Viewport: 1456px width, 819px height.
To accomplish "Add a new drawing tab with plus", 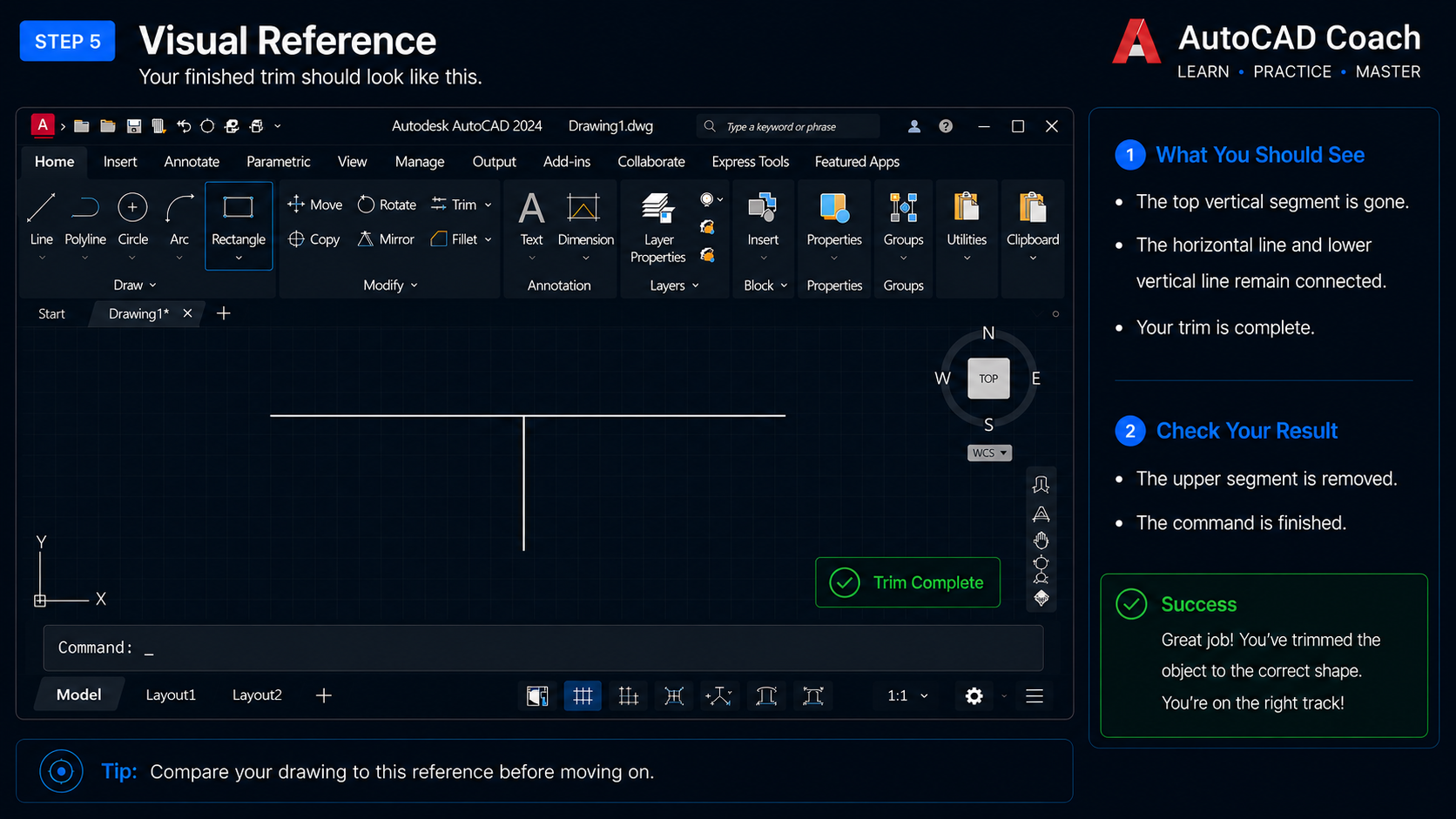I will tap(224, 313).
